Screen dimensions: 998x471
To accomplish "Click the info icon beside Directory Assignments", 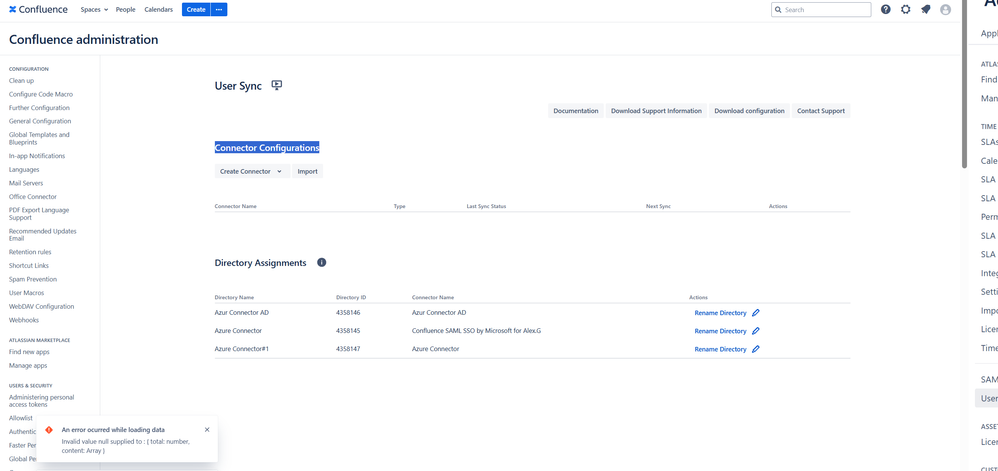I will coord(321,262).
